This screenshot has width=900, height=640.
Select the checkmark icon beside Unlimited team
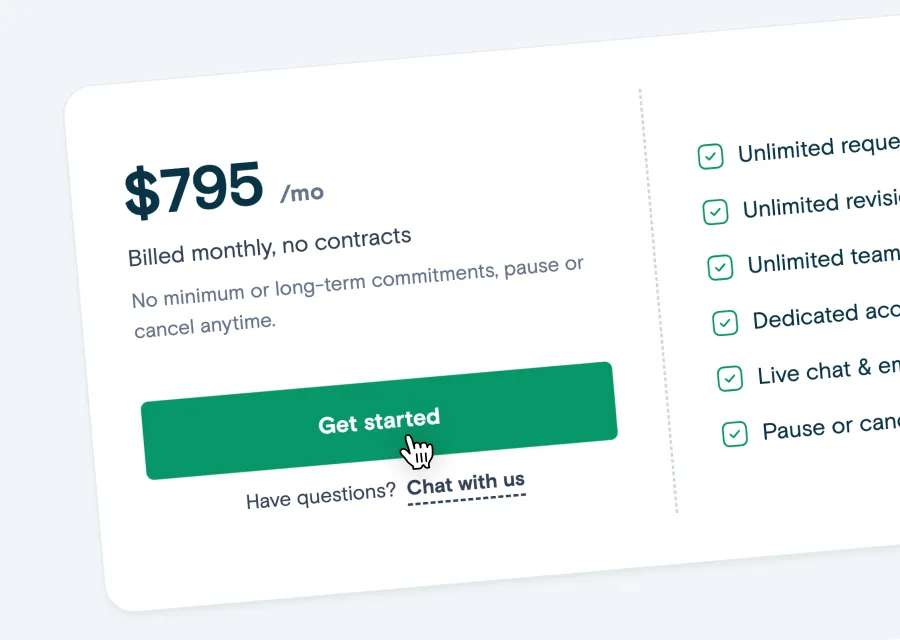coord(721,268)
